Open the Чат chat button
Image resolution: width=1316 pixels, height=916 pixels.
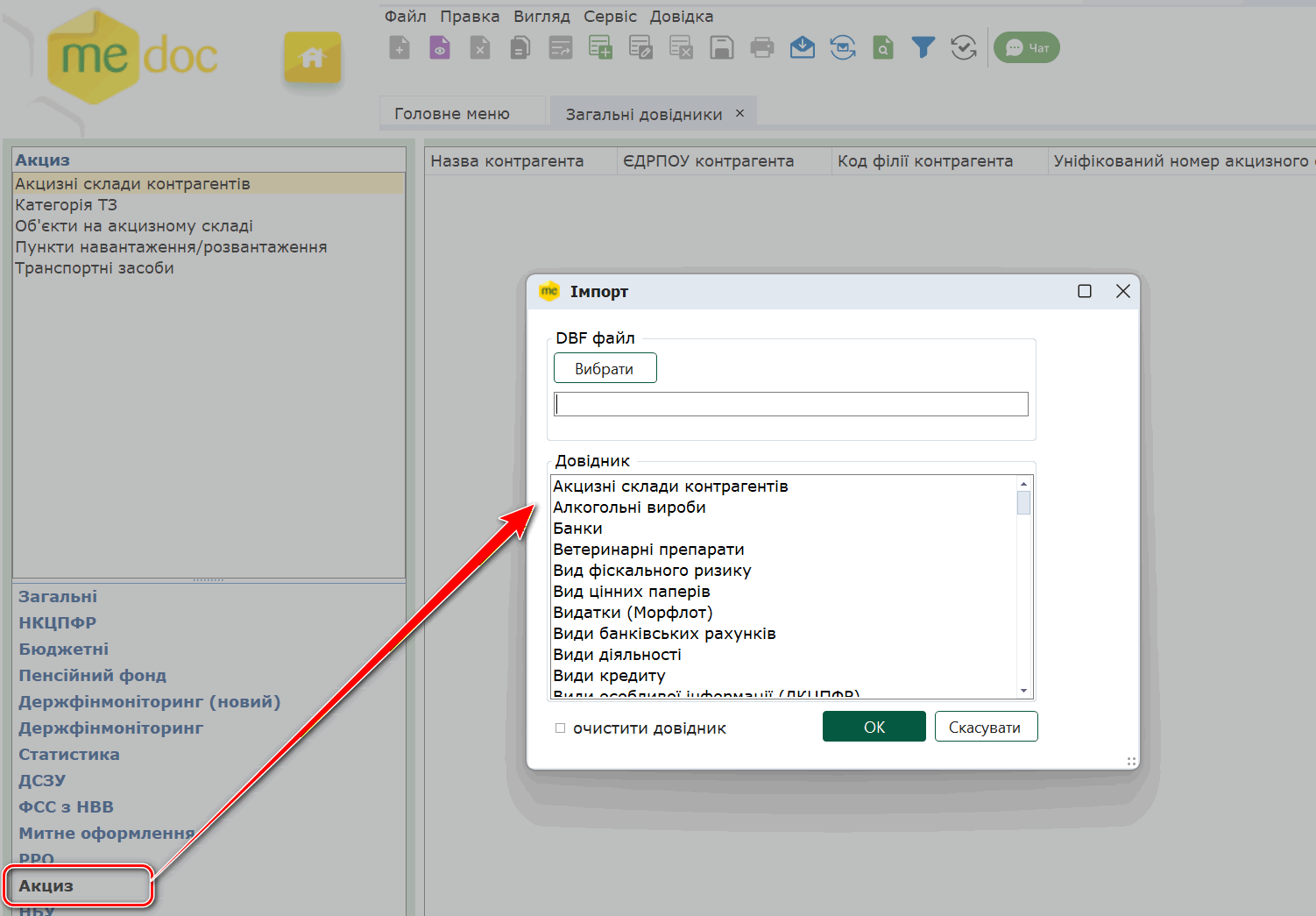click(1026, 47)
